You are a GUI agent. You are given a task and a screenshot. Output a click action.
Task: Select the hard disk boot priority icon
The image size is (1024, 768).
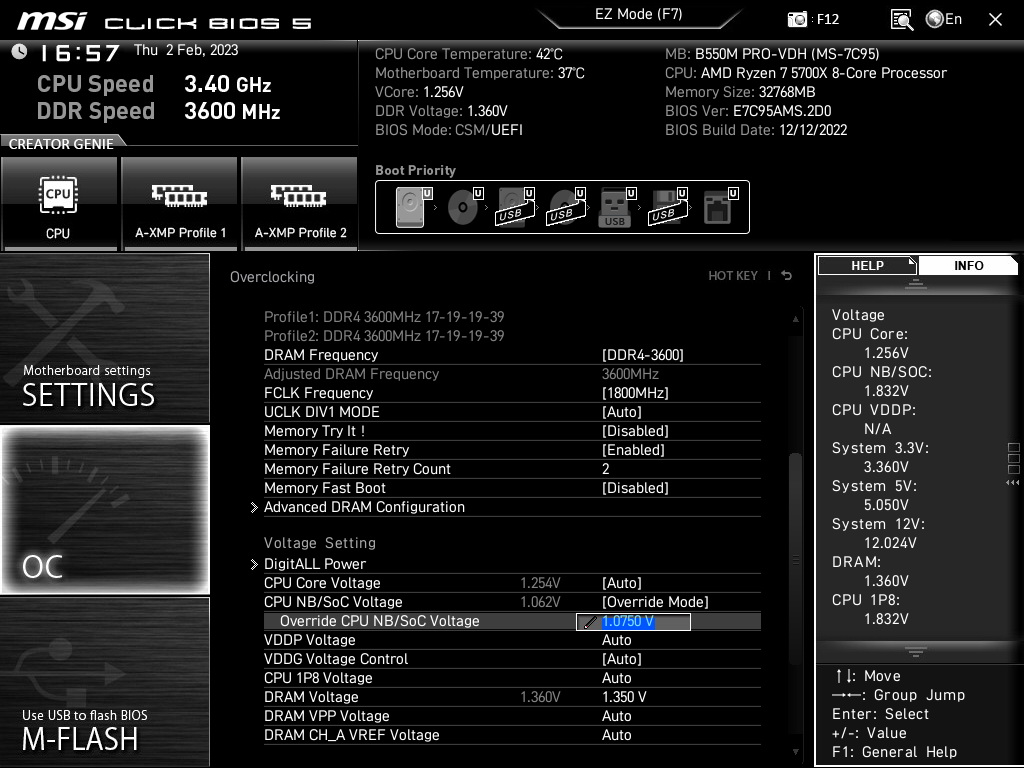413,206
